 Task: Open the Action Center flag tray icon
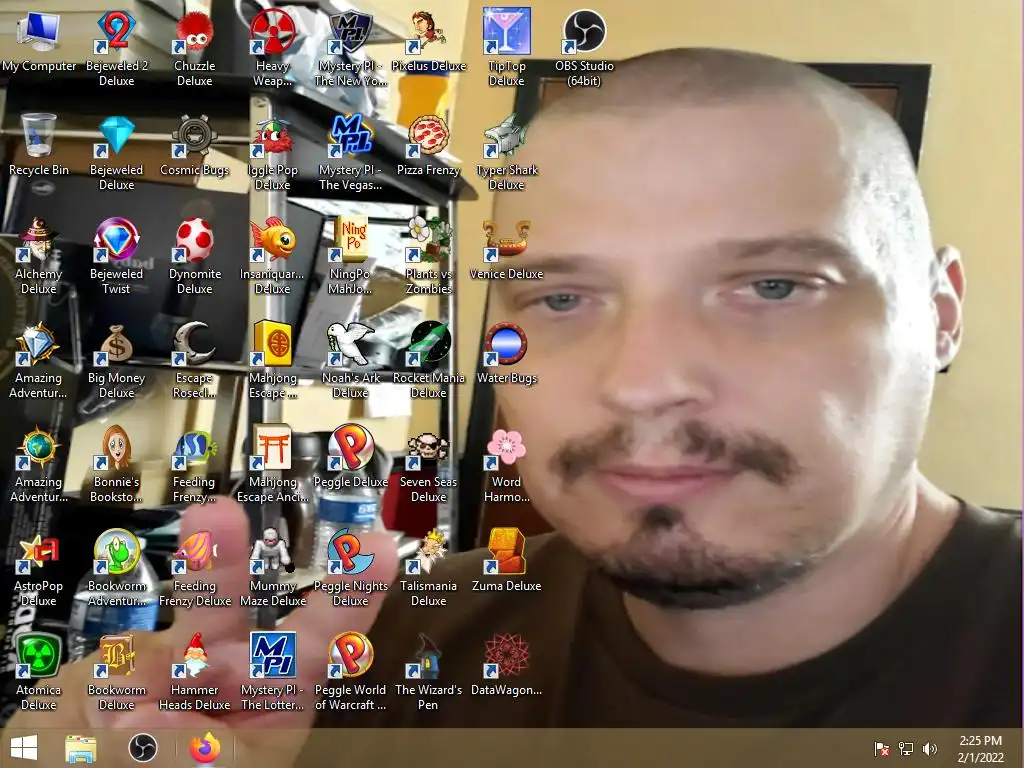[x=882, y=748]
